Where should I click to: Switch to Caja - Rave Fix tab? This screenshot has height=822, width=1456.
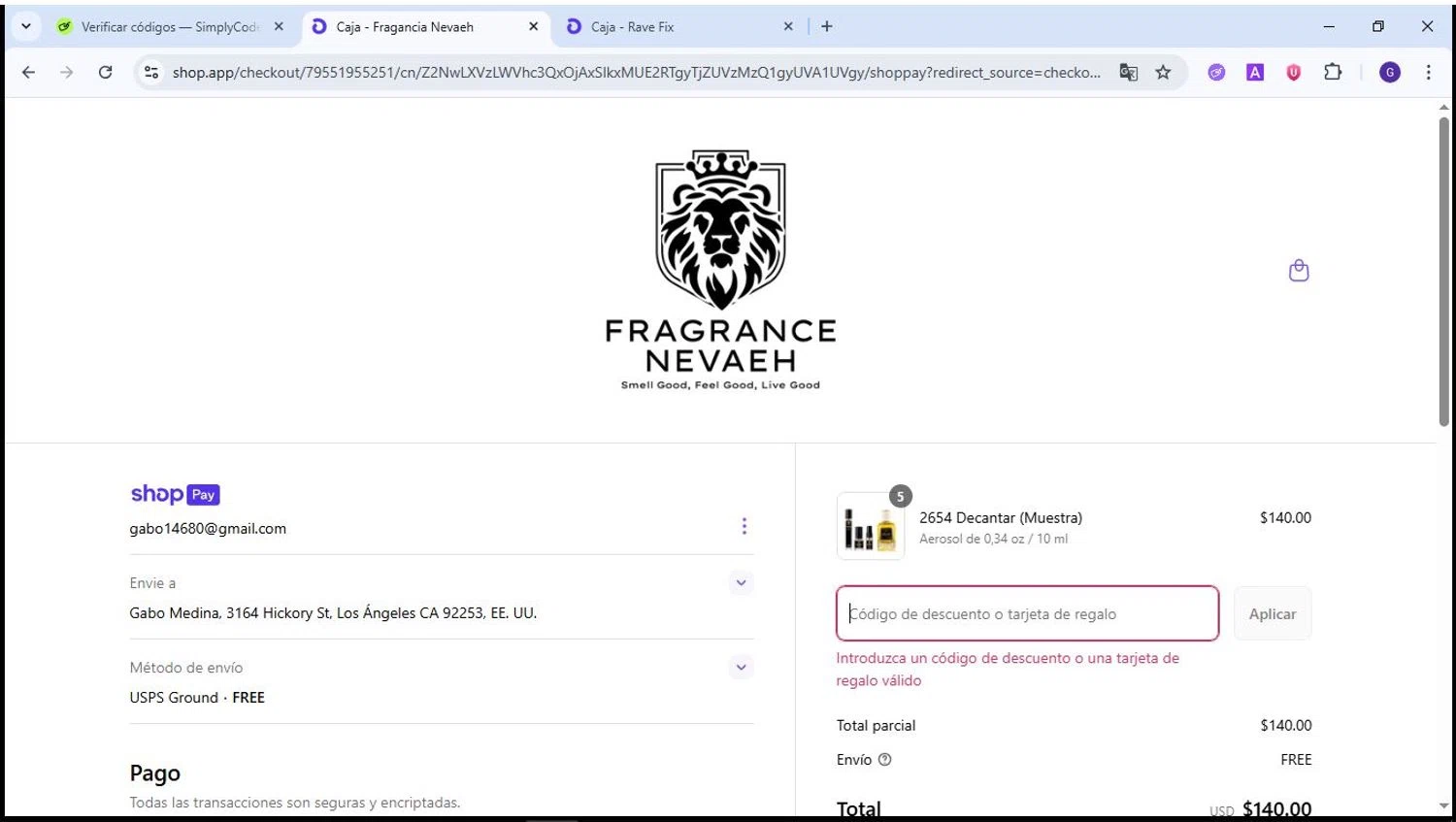click(x=680, y=26)
